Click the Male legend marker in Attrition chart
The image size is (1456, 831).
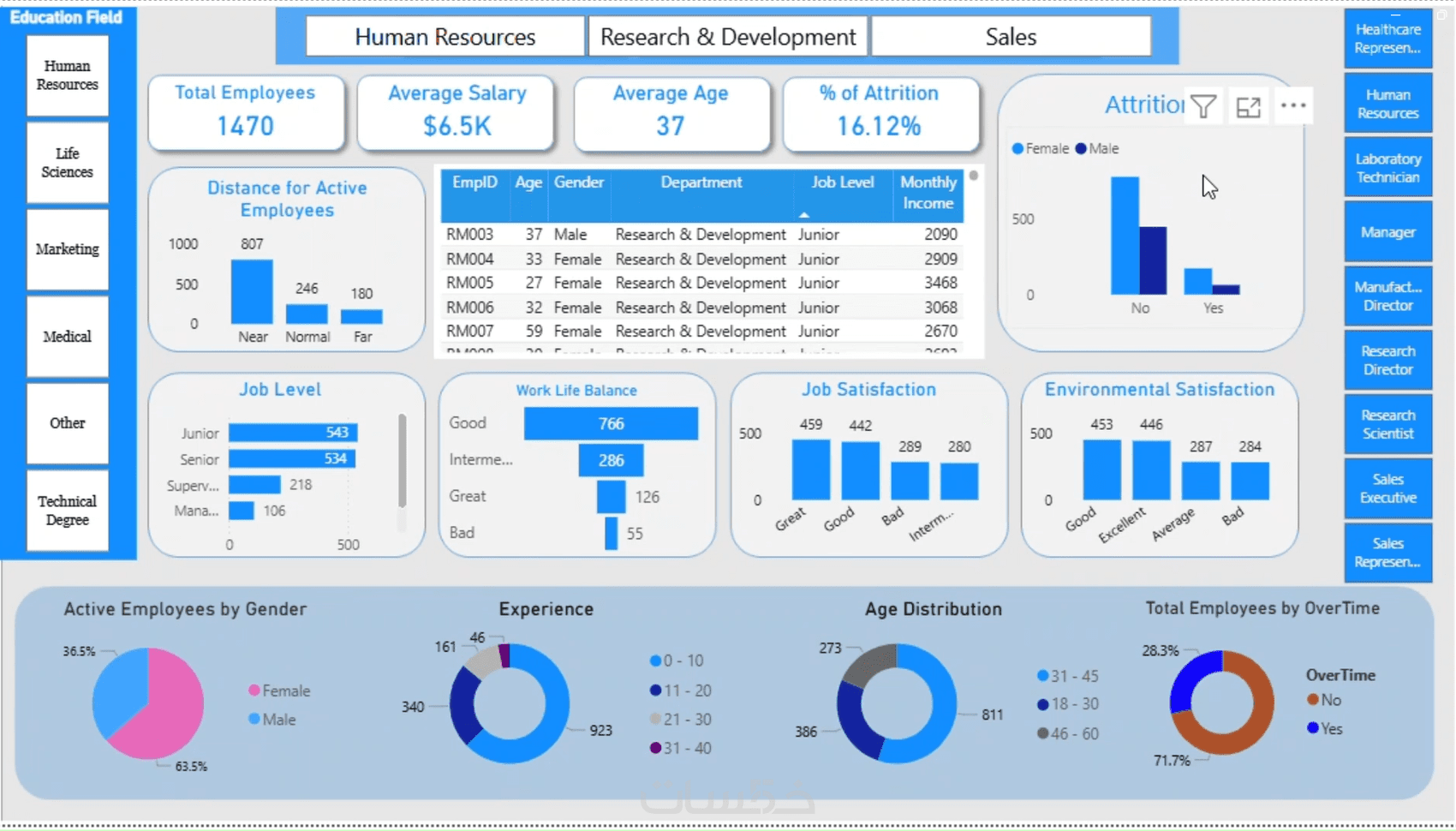[x=1081, y=148]
